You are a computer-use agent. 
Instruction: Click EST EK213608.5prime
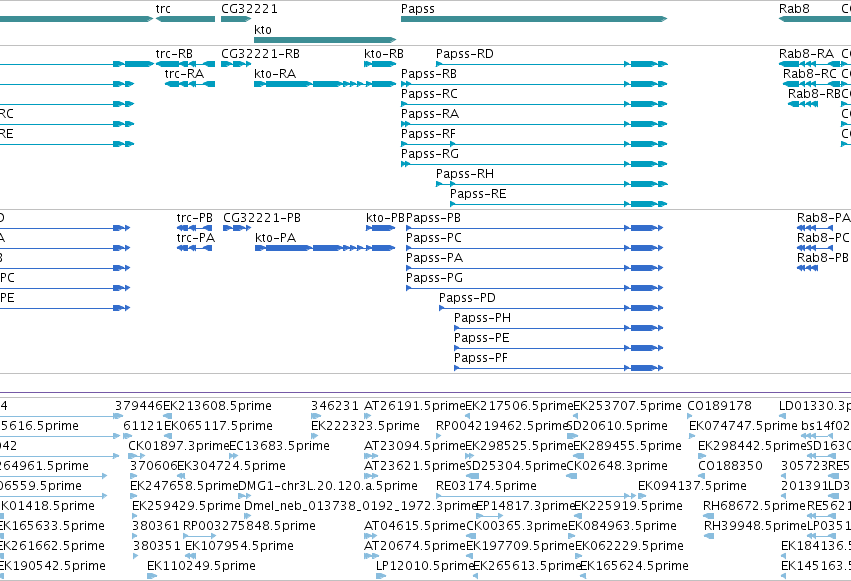tap(167, 416)
